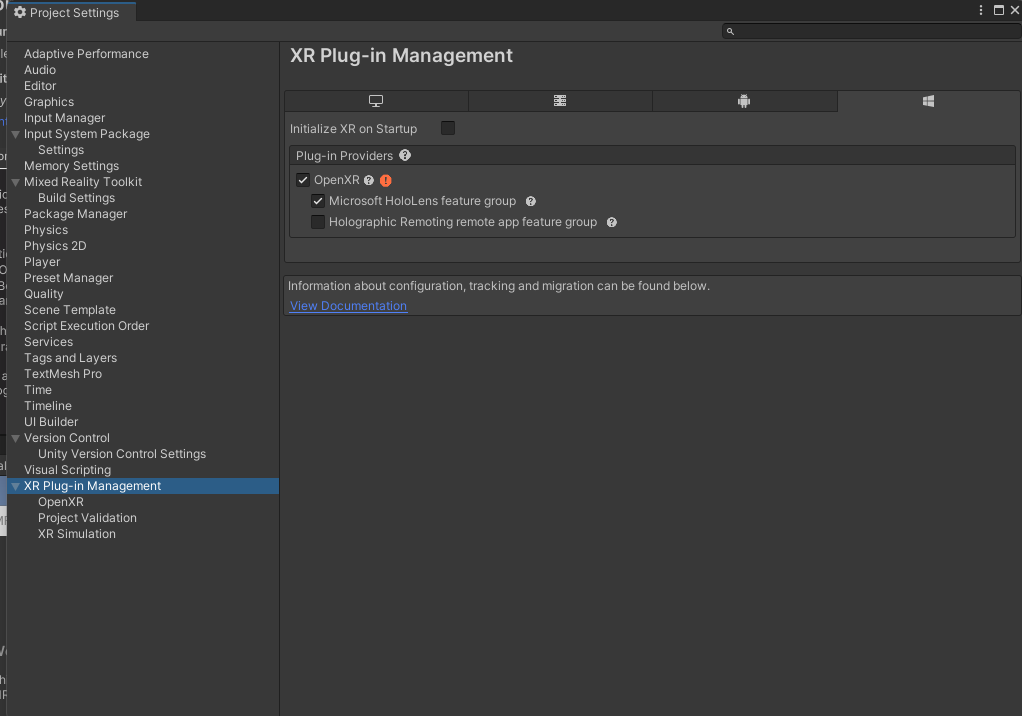Uncheck the OpenXR plug-in provider

[303, 181]
